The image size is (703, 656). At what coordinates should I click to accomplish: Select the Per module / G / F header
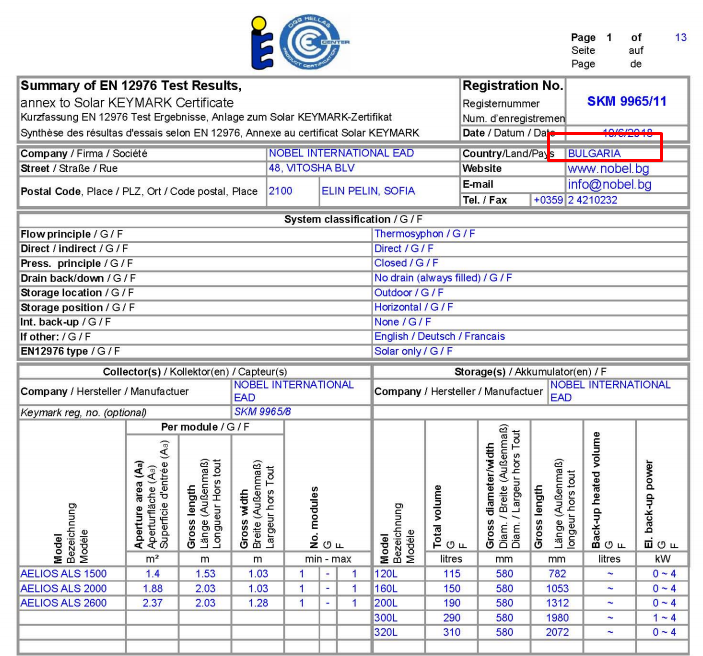point(205,427)
